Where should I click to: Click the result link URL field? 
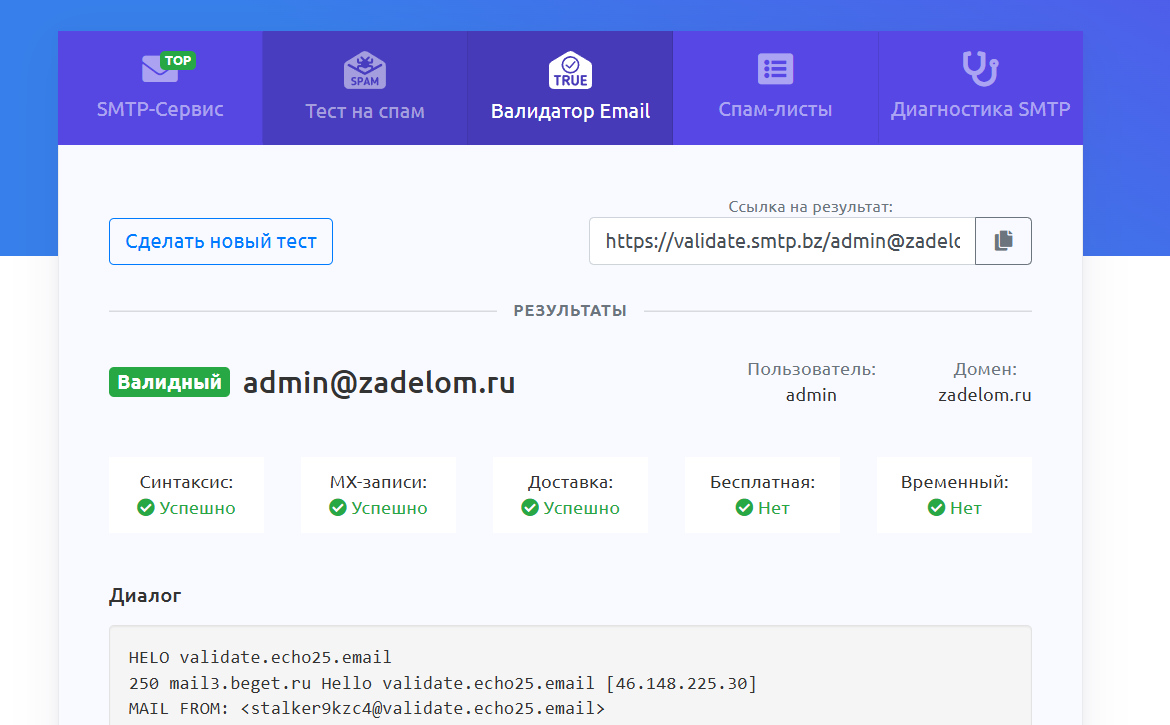[x=782, y=241]
